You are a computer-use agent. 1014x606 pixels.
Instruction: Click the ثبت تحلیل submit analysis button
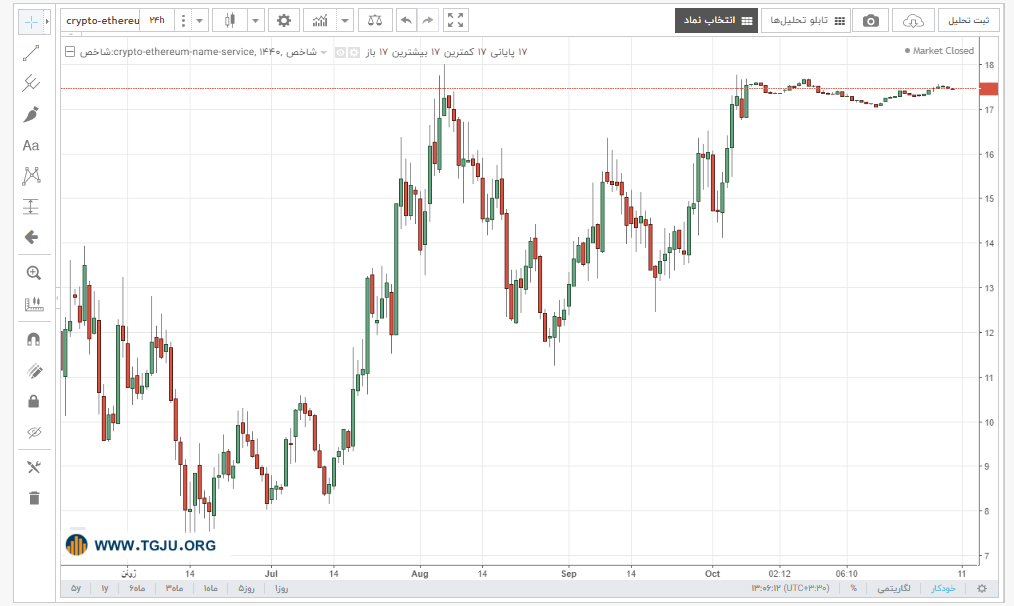coord(968,21)
